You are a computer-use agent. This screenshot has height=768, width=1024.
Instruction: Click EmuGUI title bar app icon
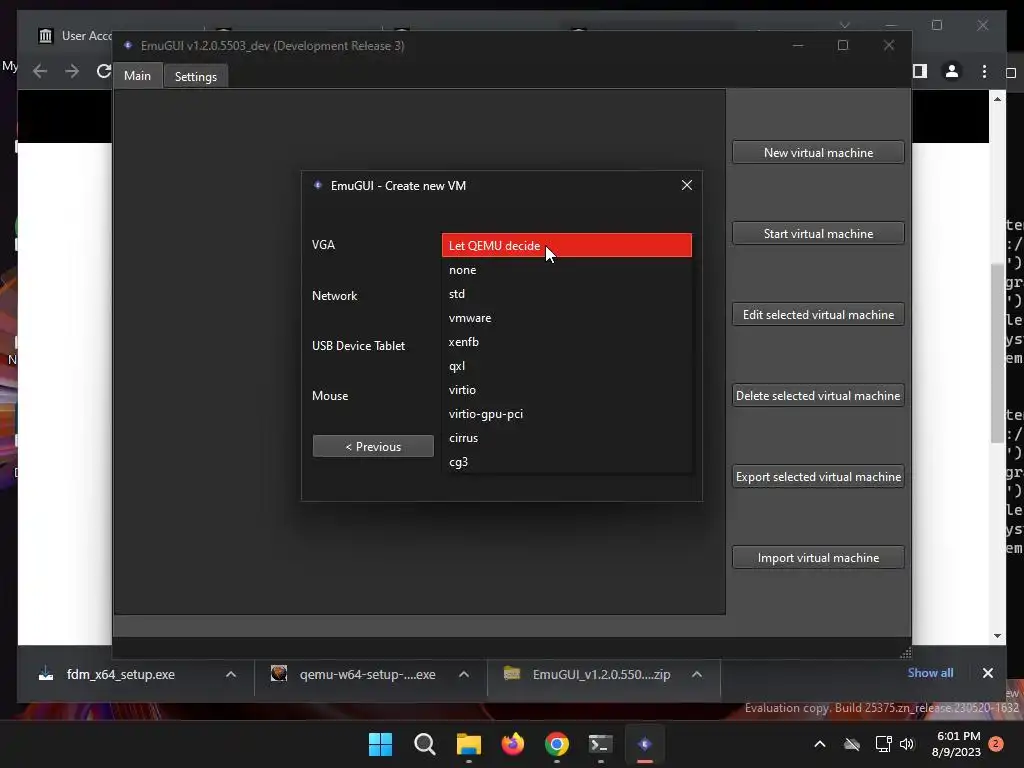click(128, 45)
